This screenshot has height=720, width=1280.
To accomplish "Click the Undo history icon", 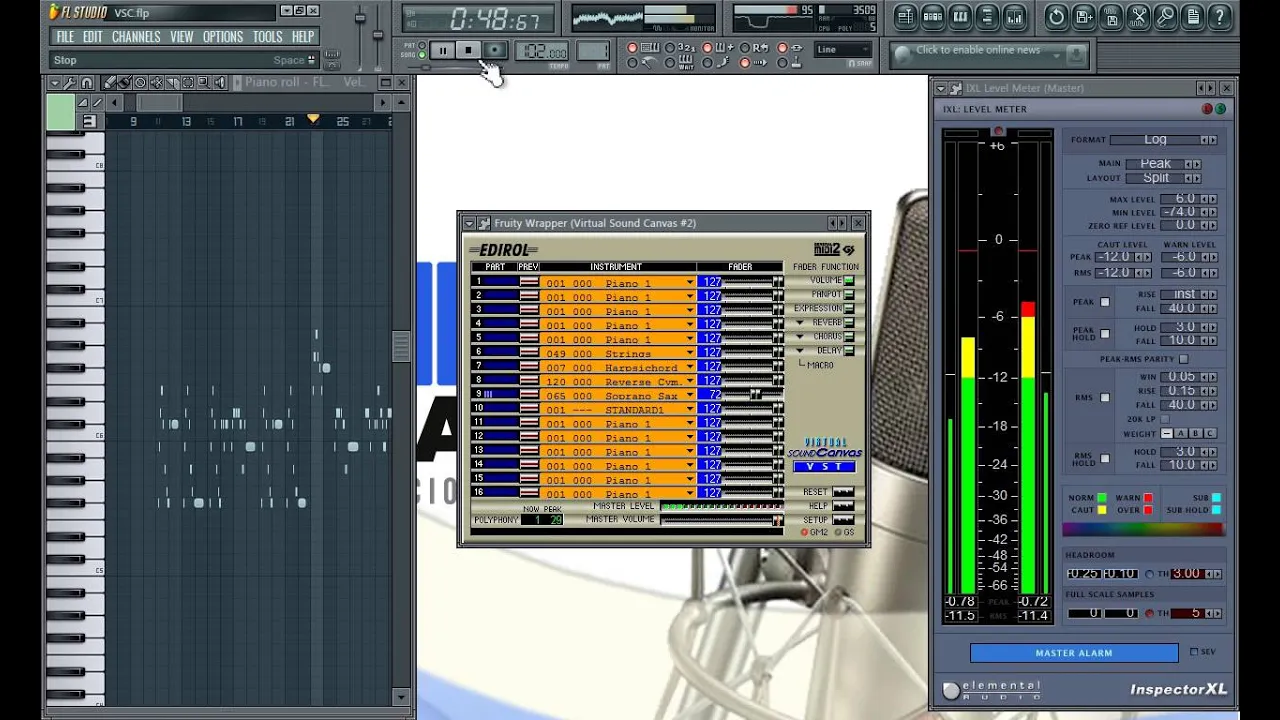I will (x=1056, y=16).
